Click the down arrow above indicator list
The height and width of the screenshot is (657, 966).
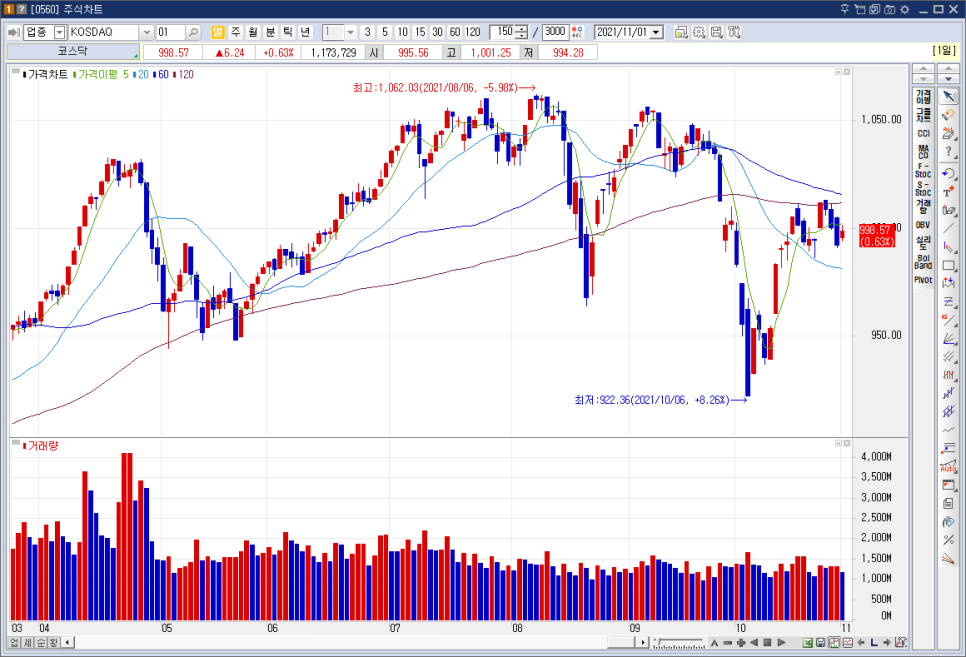(x=923, y=79)
